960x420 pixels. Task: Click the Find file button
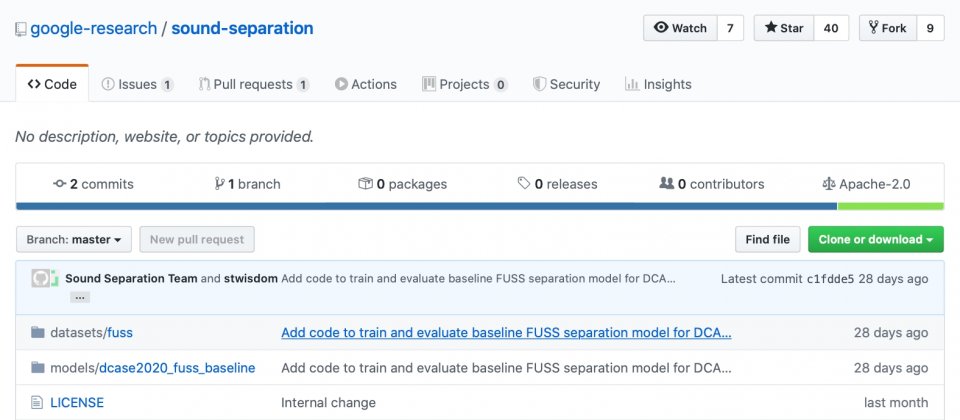pos(768,239)
